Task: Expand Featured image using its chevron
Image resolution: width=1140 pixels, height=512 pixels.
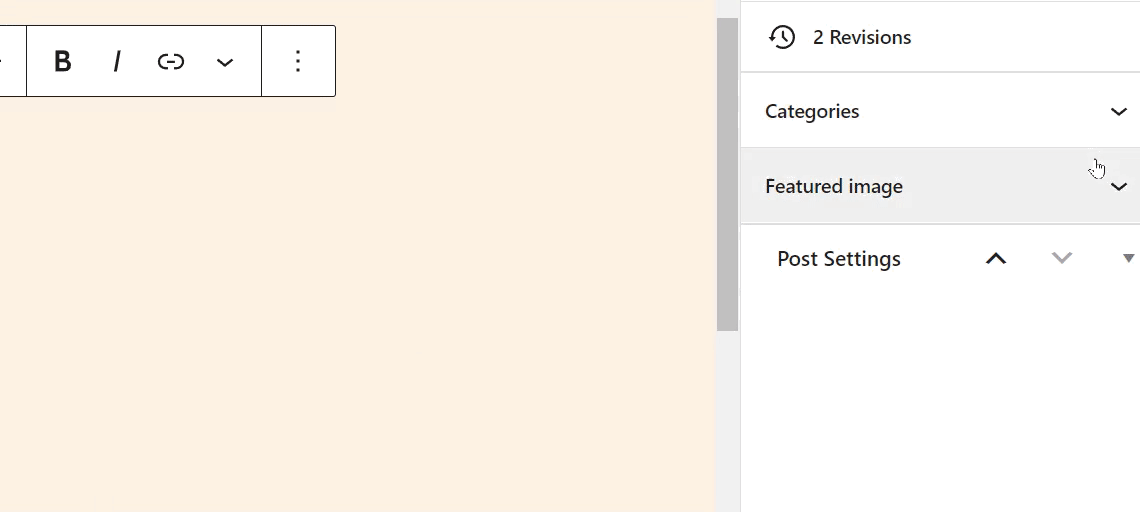Action: click(1119, 187)
